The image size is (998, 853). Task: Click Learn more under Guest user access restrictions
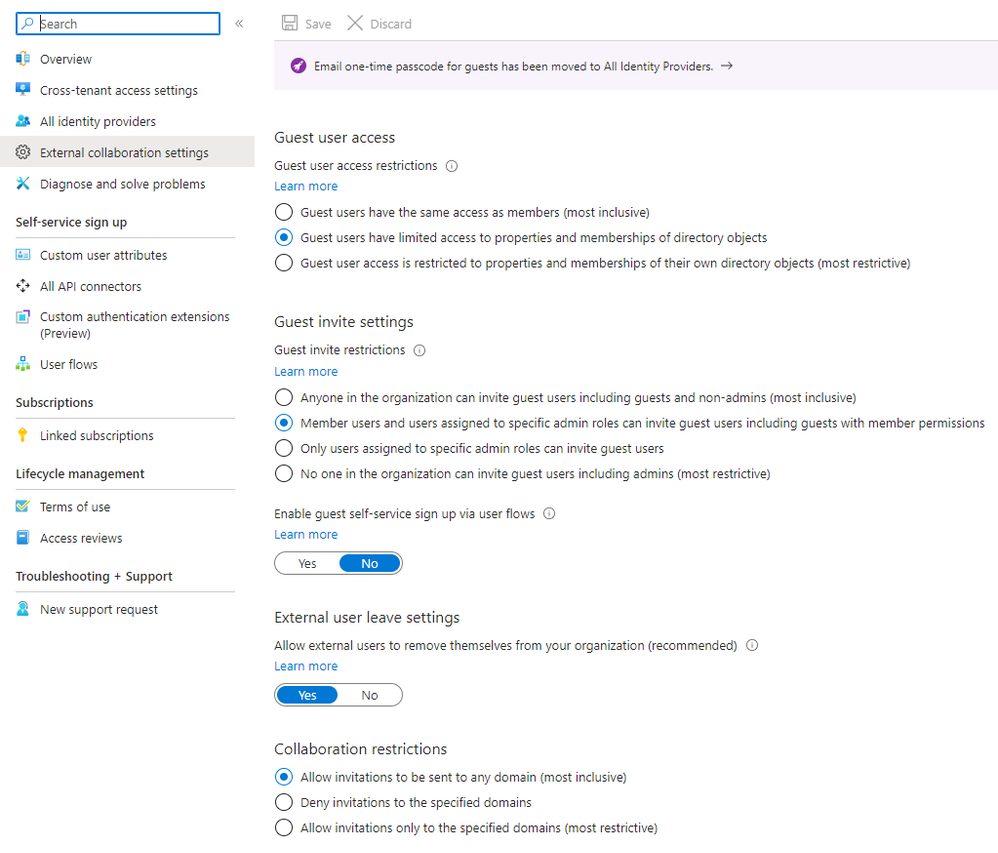point(306,186)
